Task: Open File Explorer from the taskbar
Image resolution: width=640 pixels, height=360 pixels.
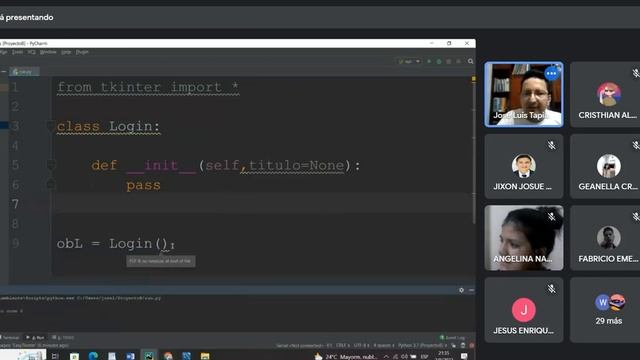Action: (205, 356)
